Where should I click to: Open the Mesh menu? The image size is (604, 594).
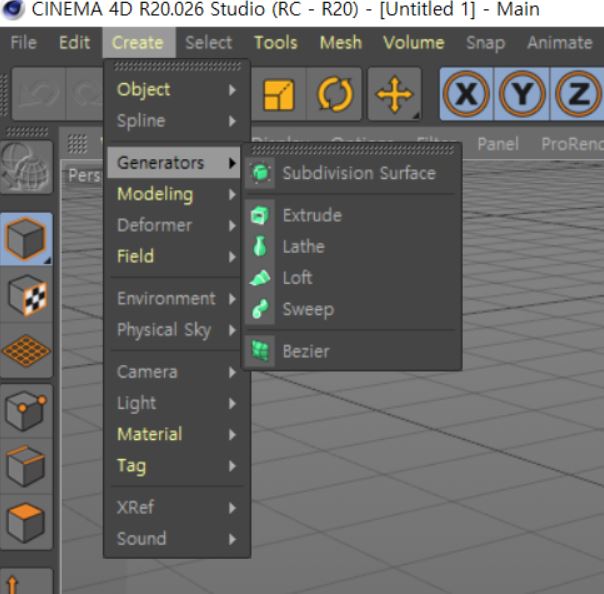coord(341,42)
